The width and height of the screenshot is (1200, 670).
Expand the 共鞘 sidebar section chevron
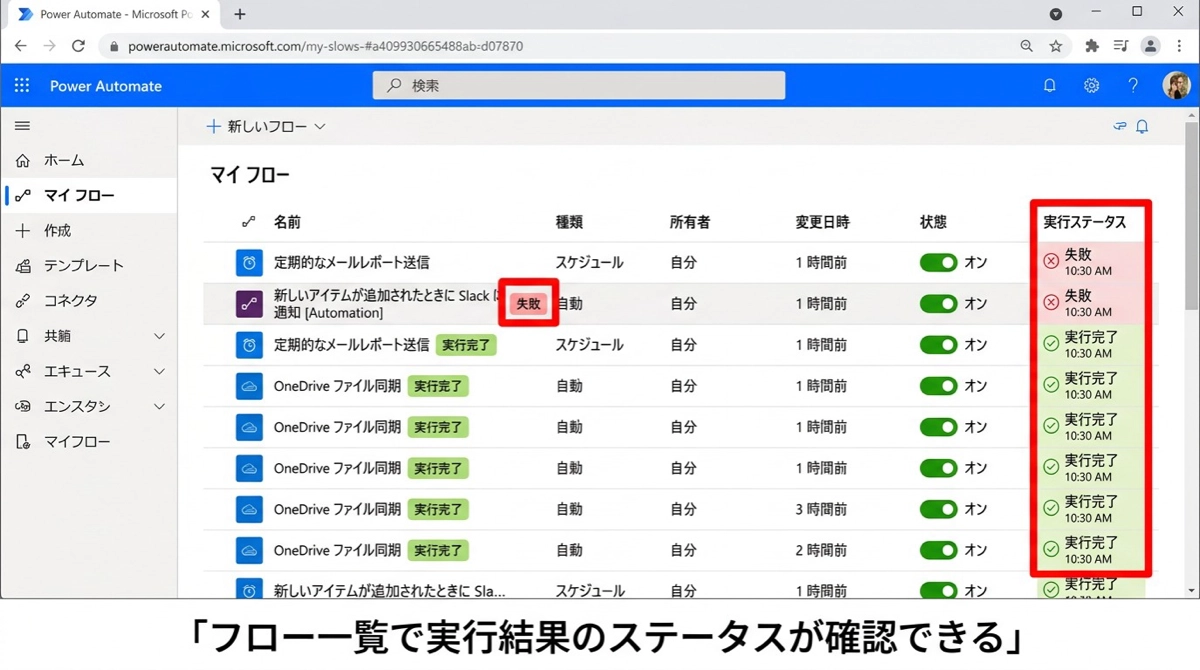click(x=159, y=337)
